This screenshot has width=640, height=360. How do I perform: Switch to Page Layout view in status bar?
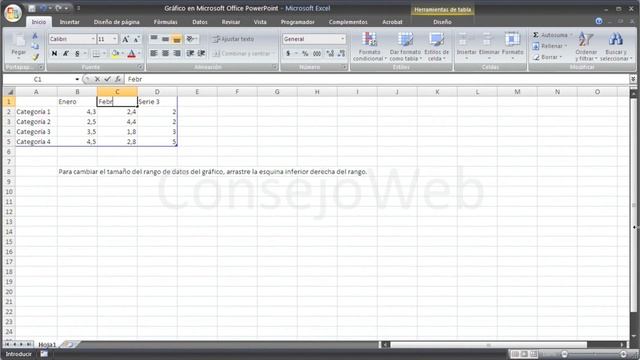tap(524, 354)
